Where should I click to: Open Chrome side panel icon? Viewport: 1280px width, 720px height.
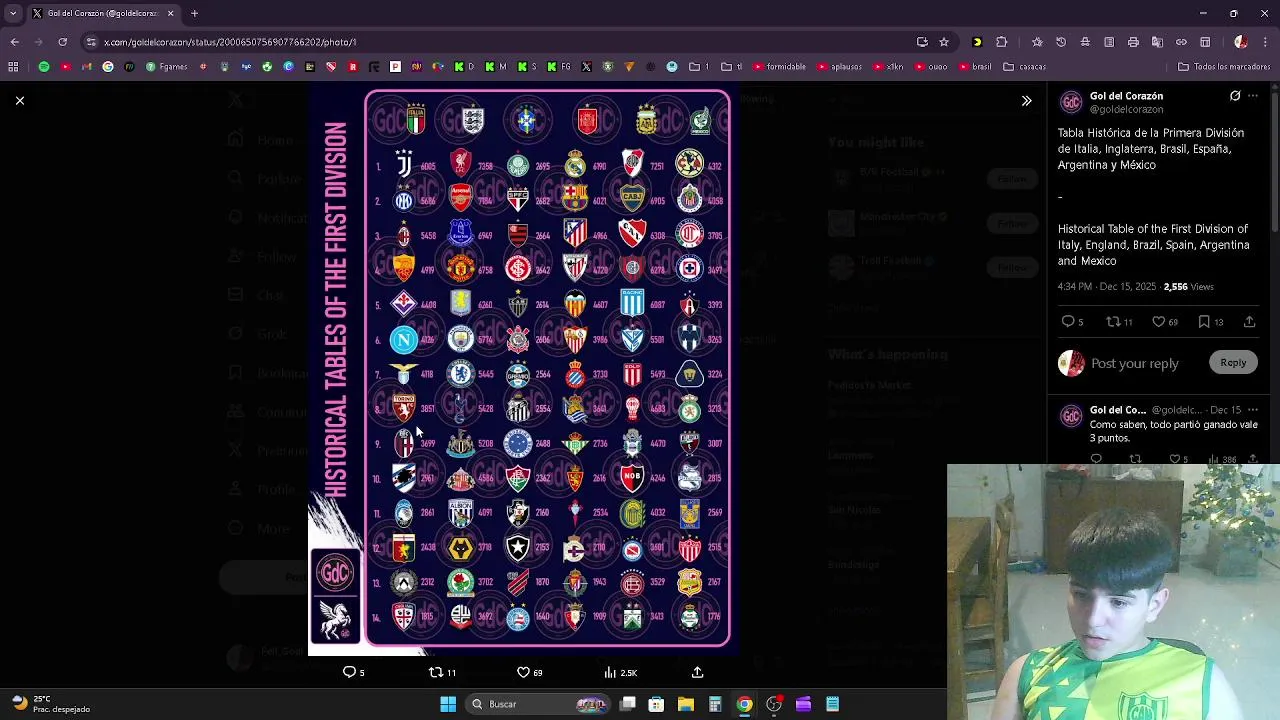point(1205,42)
